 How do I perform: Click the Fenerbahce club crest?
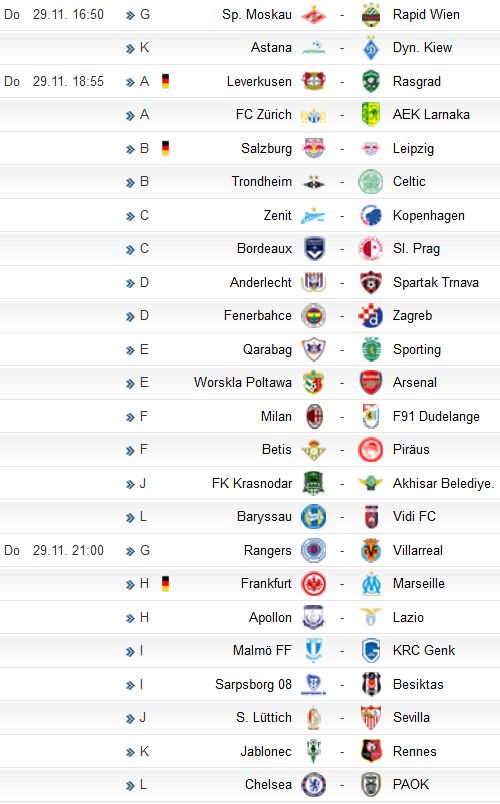313,316
